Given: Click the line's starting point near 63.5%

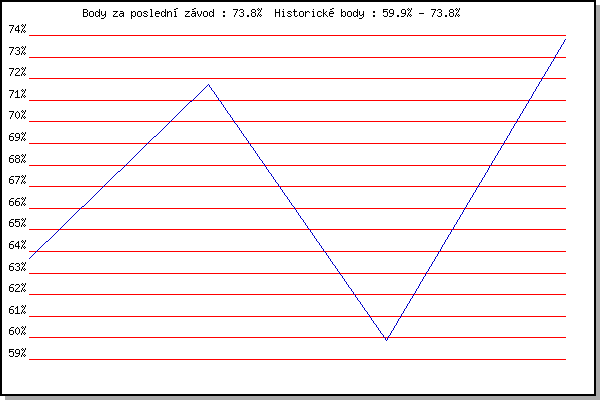Looking at the screenshot, I should pos(29,259).
